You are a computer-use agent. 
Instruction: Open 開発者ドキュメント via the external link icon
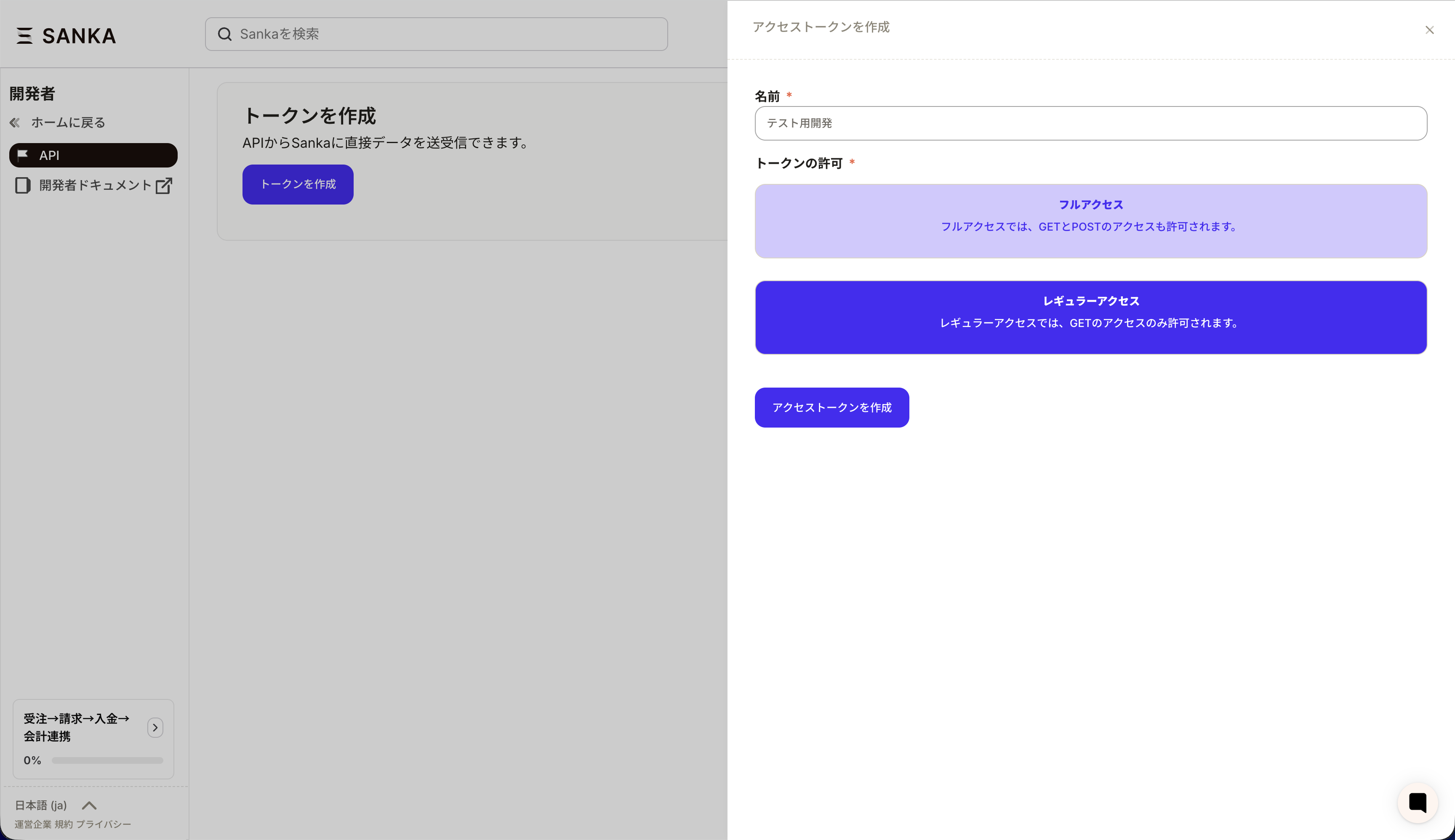pos(164,185)
